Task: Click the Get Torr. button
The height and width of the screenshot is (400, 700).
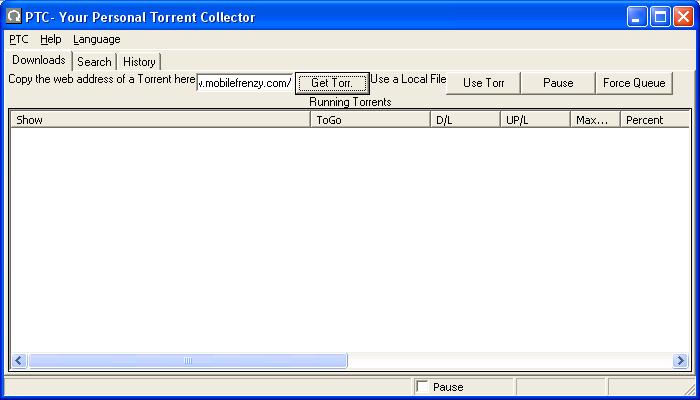Action: [332, 83]
